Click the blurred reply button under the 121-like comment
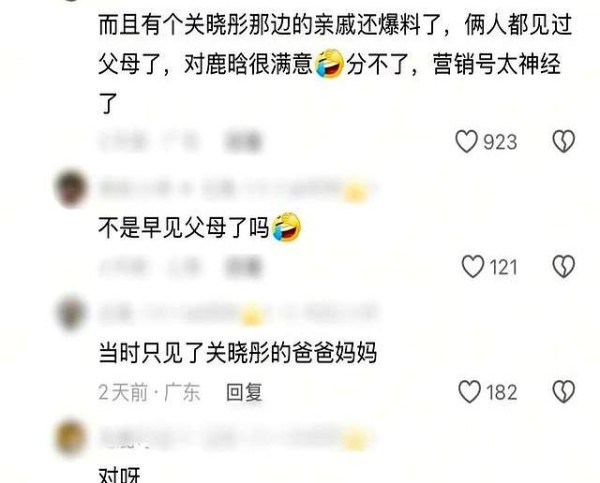 [243, 267]
